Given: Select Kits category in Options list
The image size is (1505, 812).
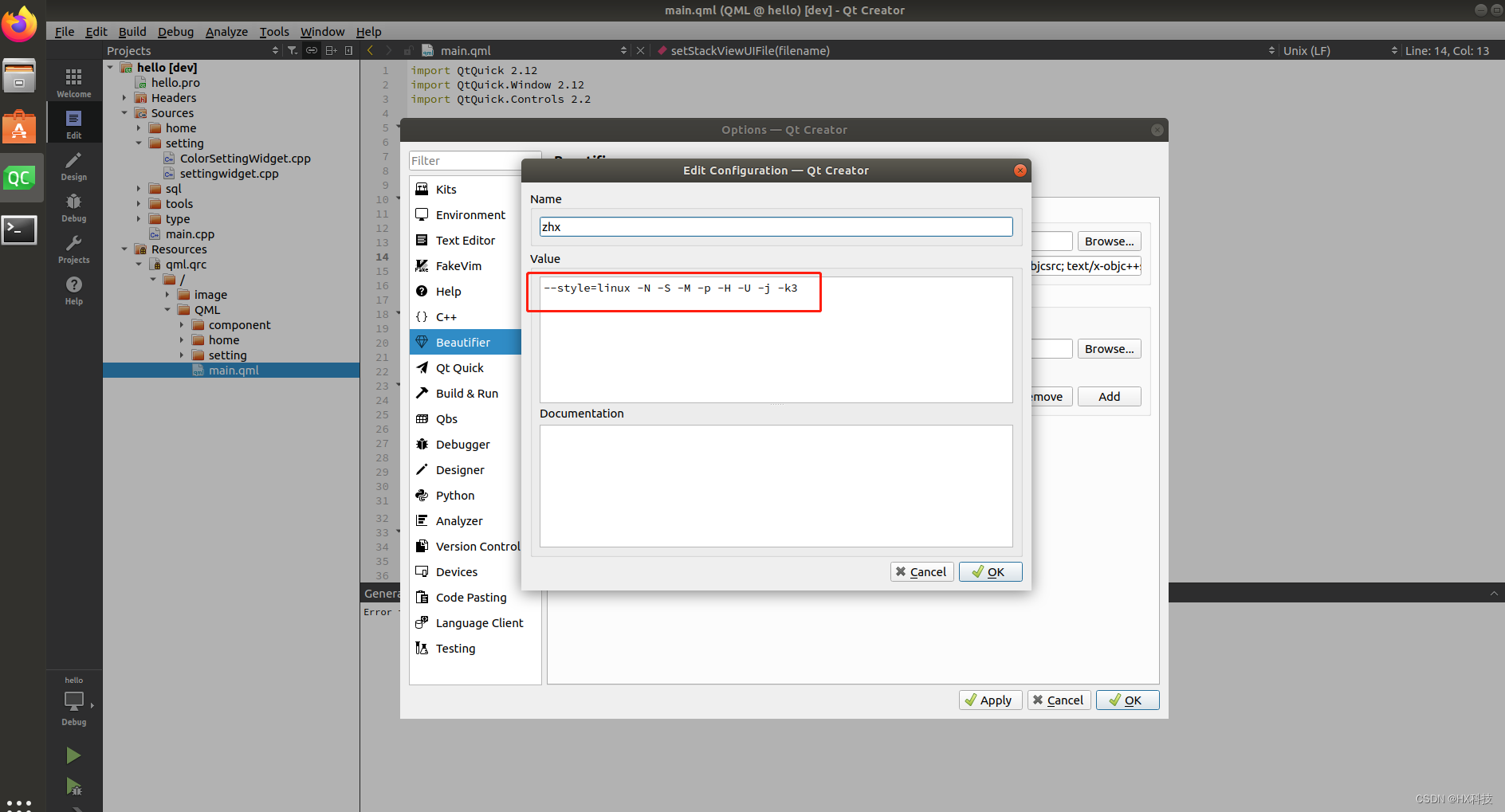Looking at the screenshot, I should coord(466,190).
